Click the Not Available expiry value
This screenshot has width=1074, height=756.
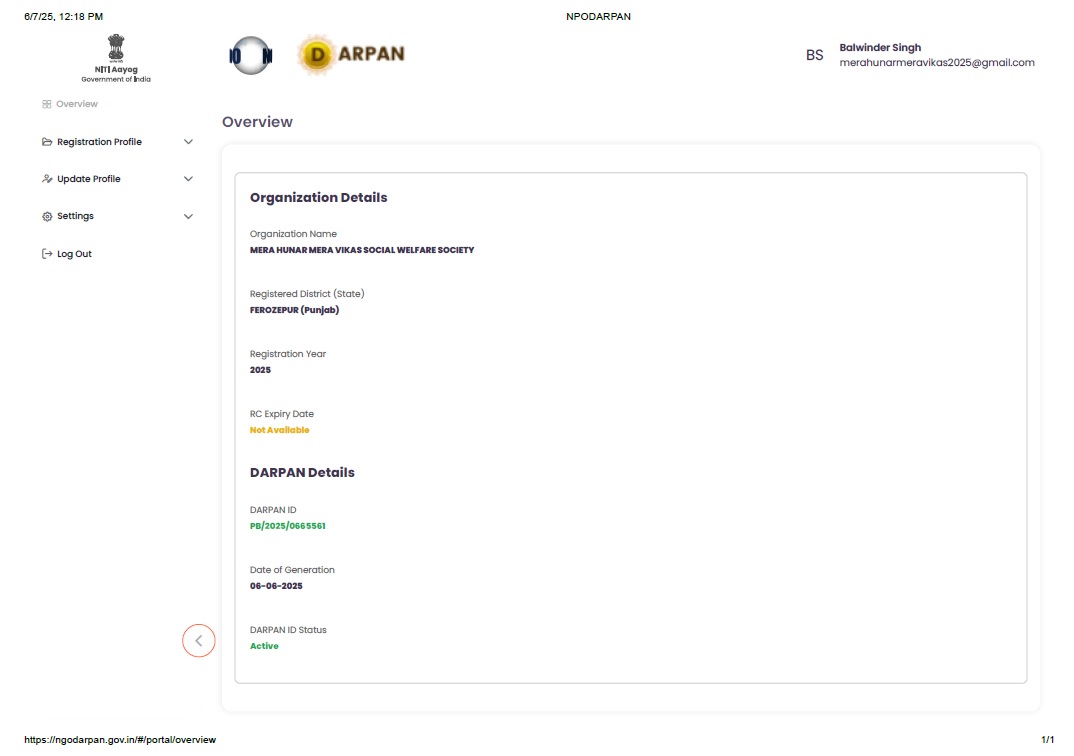(279, 430)
